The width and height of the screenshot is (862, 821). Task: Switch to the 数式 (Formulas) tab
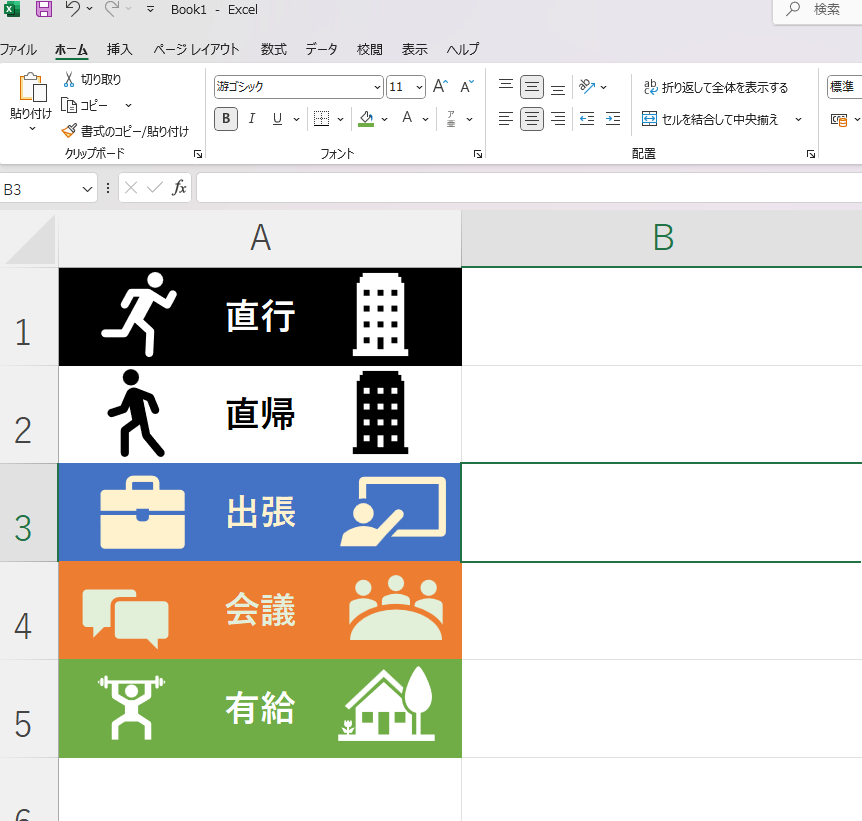[273, 49]
